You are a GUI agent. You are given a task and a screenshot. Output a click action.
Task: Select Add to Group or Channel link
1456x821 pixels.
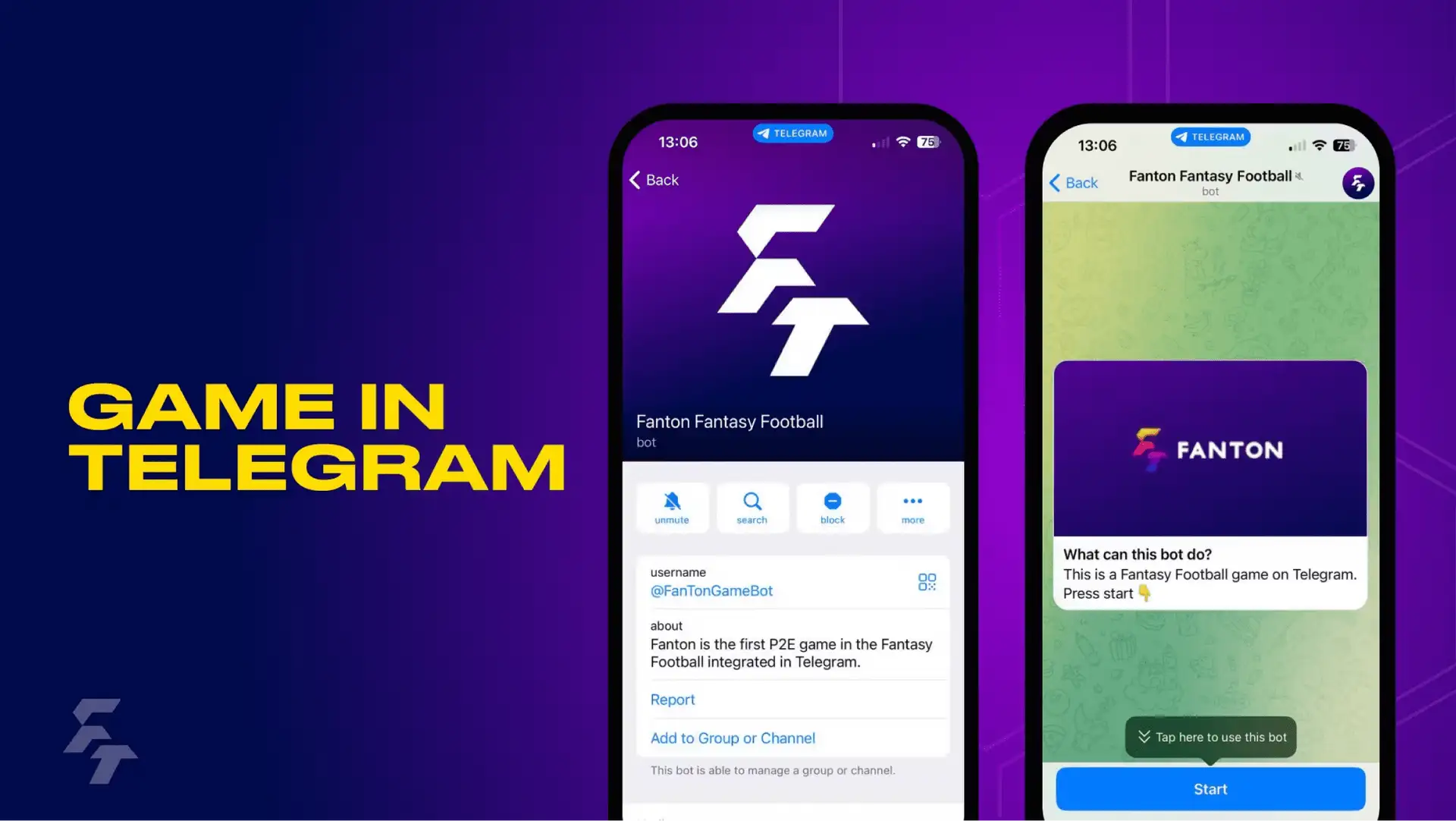[733, 737]
